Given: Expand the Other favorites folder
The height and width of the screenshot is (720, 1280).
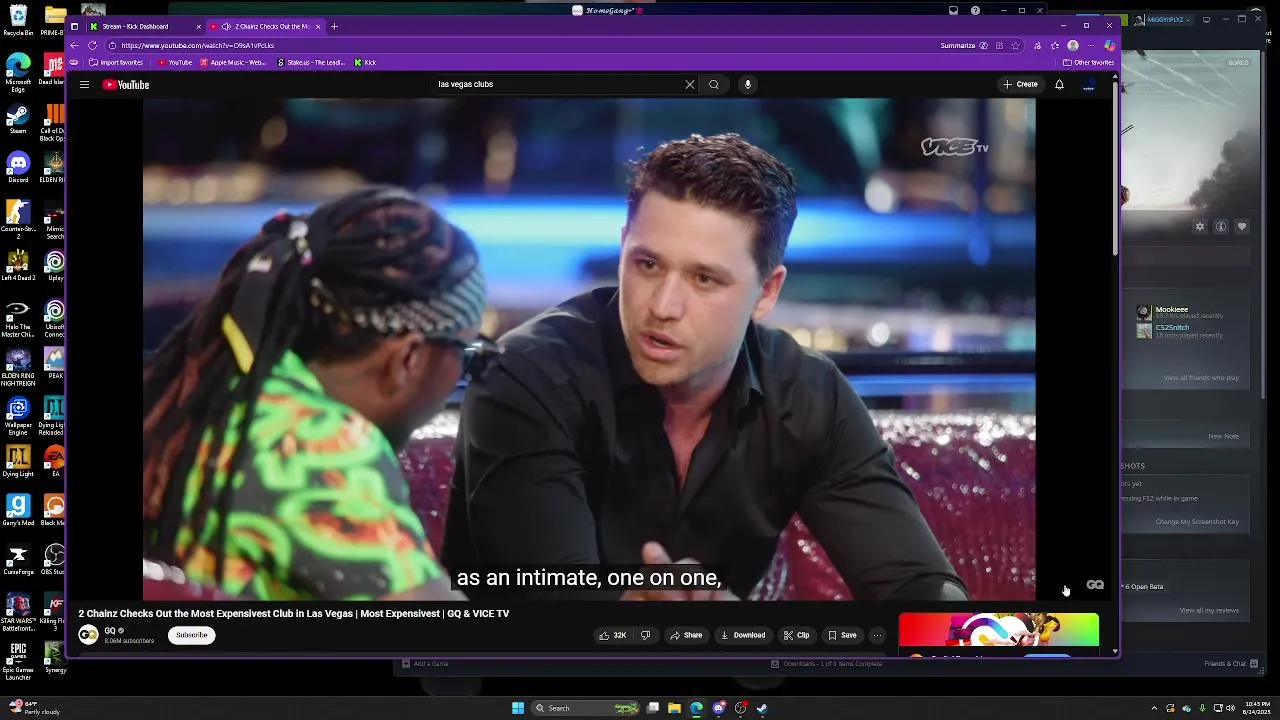Looking at the screenshot, I should click(1088, 62).
